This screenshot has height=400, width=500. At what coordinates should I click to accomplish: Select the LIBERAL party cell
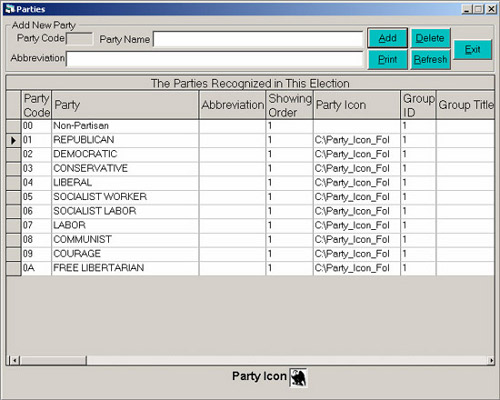[125, 183]
